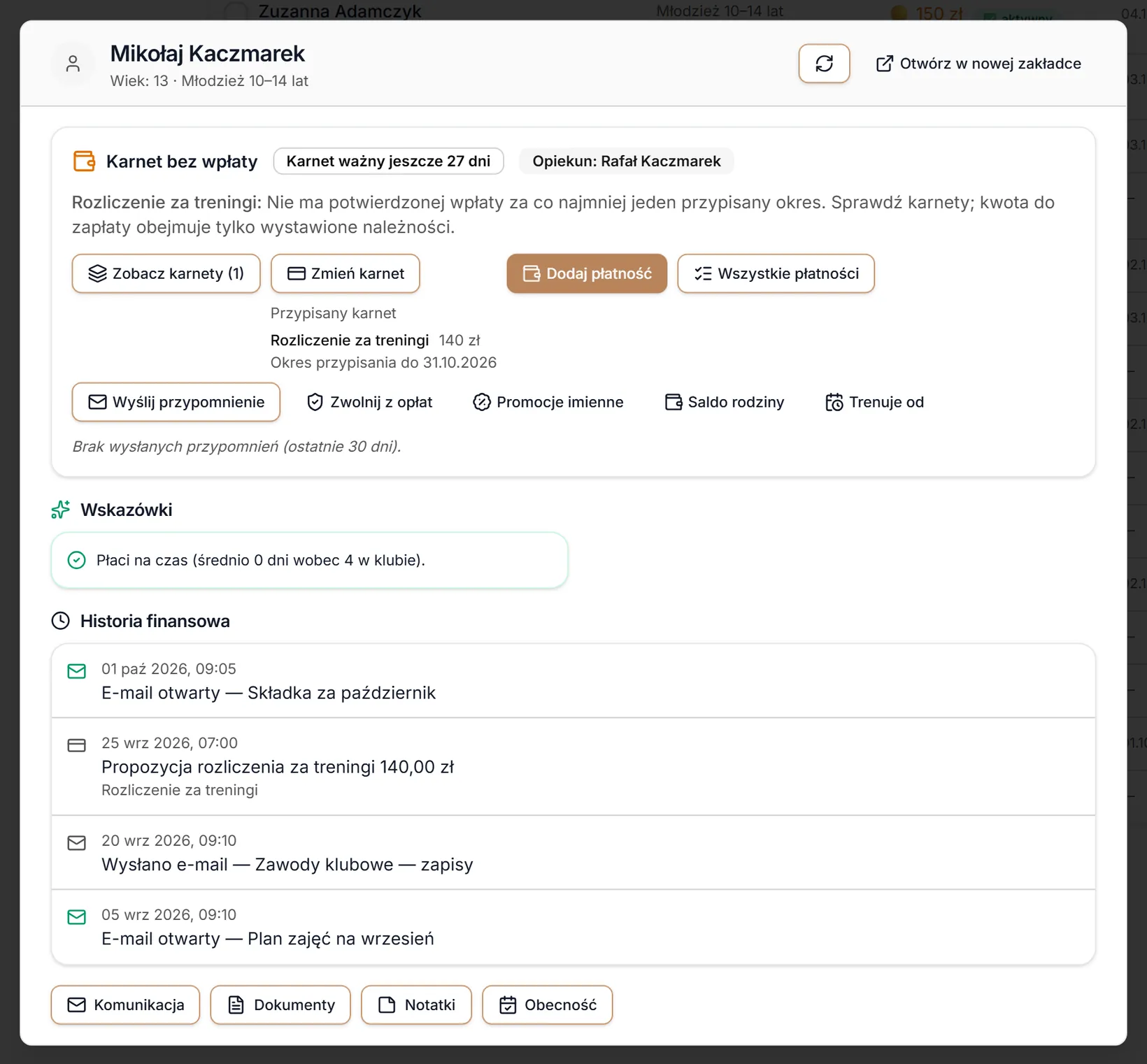Add a payment with Dodaj płatność

(x=587, y=273)
